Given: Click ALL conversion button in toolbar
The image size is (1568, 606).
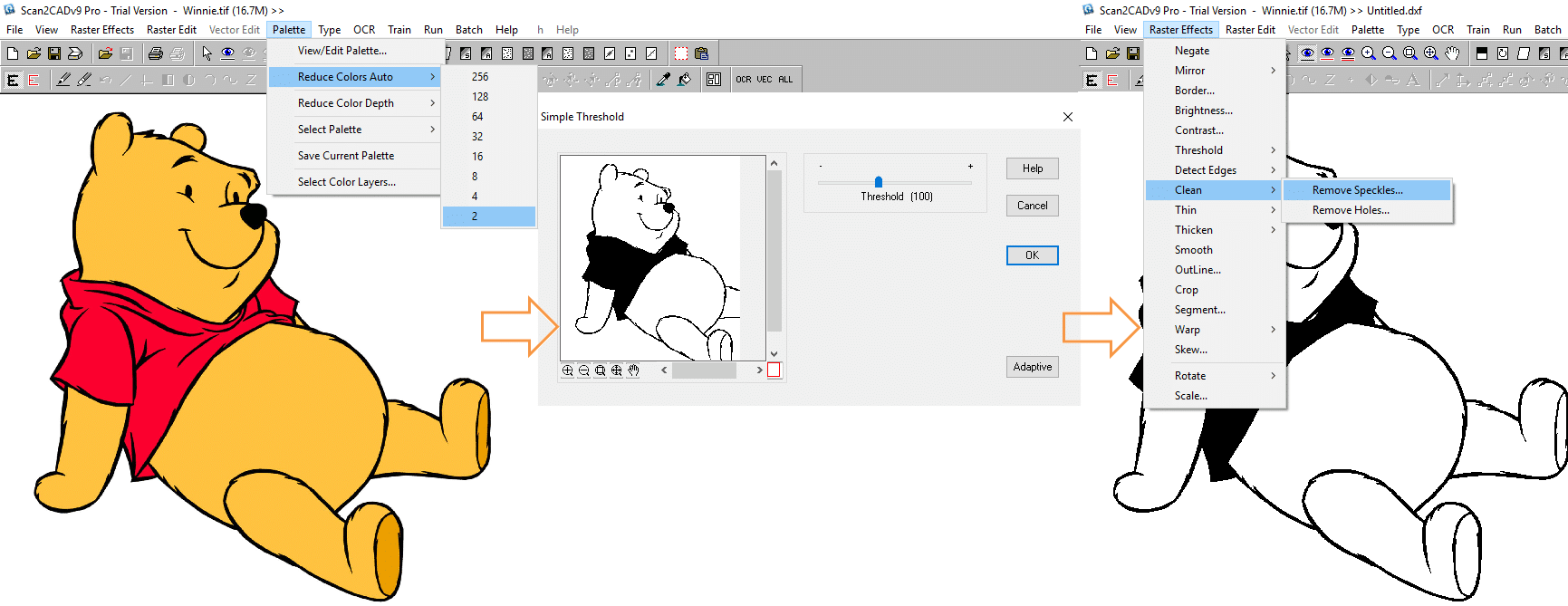Looking at the screenshot, I should point(785,80).
